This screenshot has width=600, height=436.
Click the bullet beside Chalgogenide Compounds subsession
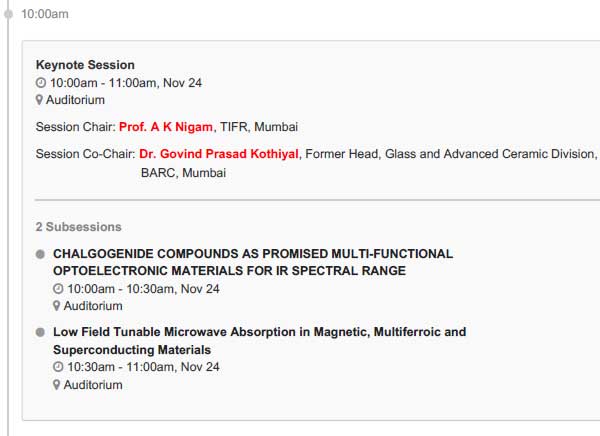pos(40,254)
